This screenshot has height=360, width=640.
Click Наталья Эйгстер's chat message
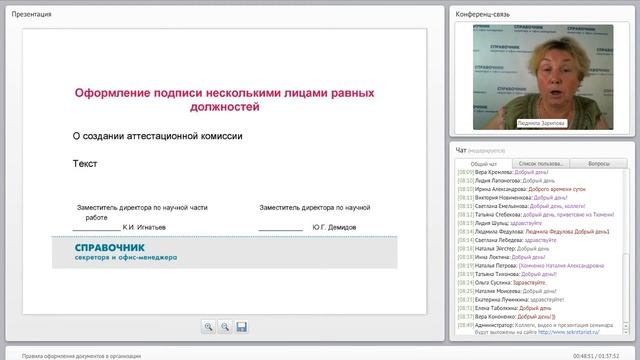[503, 249]
